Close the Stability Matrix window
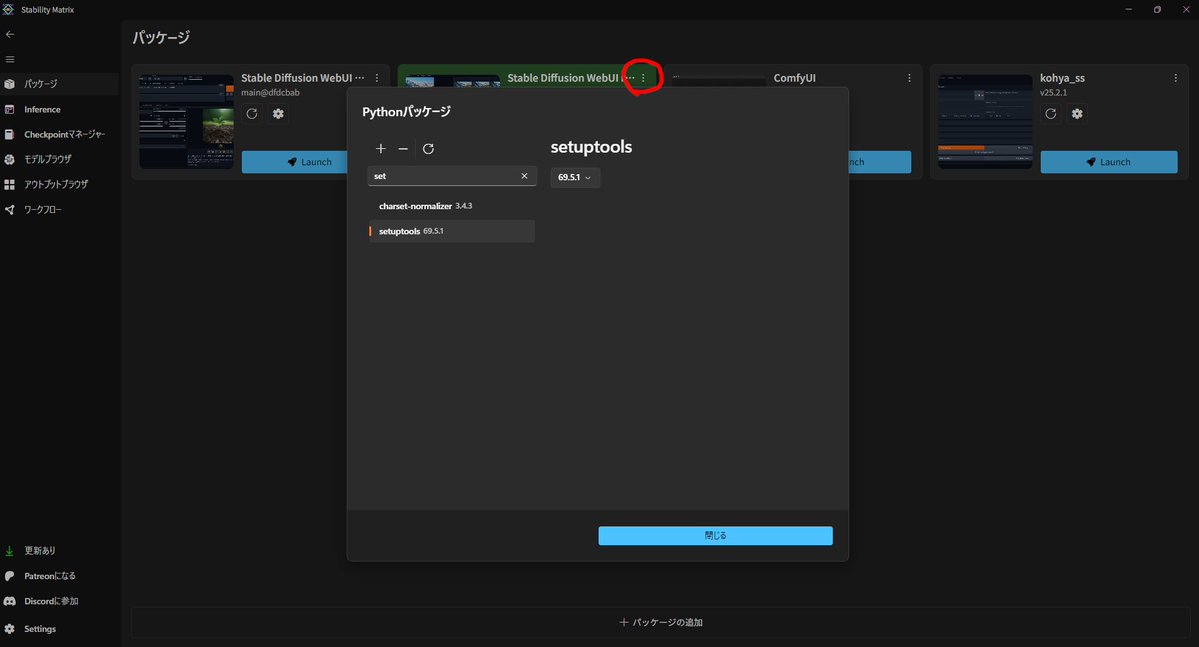Image resolution: width=1199 pixels, height=647 pixels. coord(1185,9)
